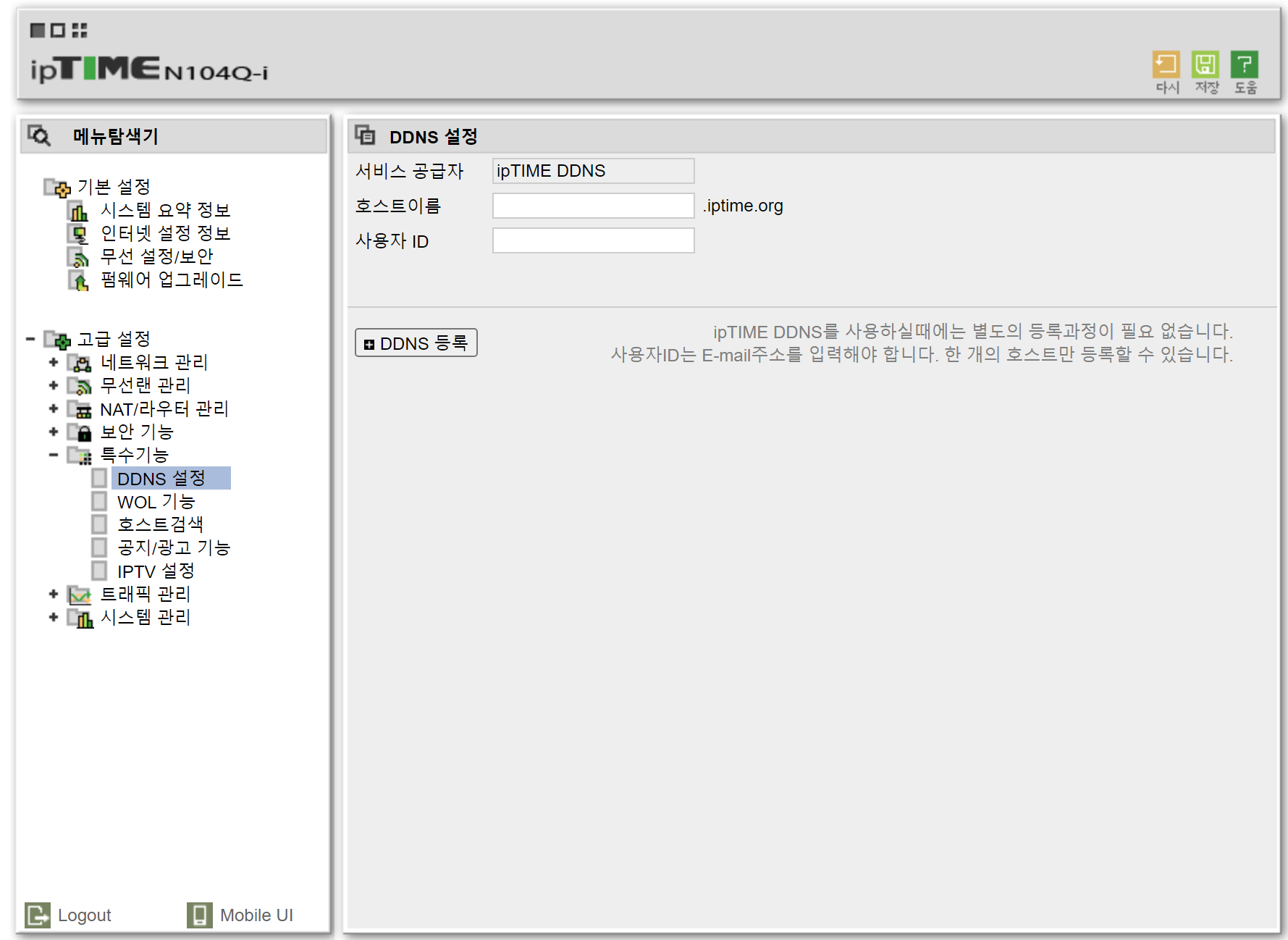
Task: Click the 시스템 관리 chart icon
Action: coord(80,618)
